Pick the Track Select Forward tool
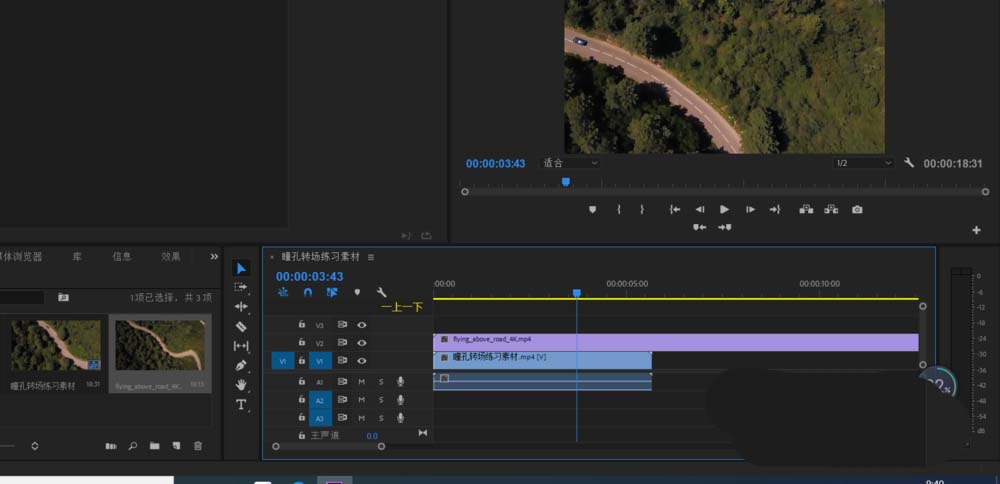This screenshot has width=1000, height=484. 241,287
